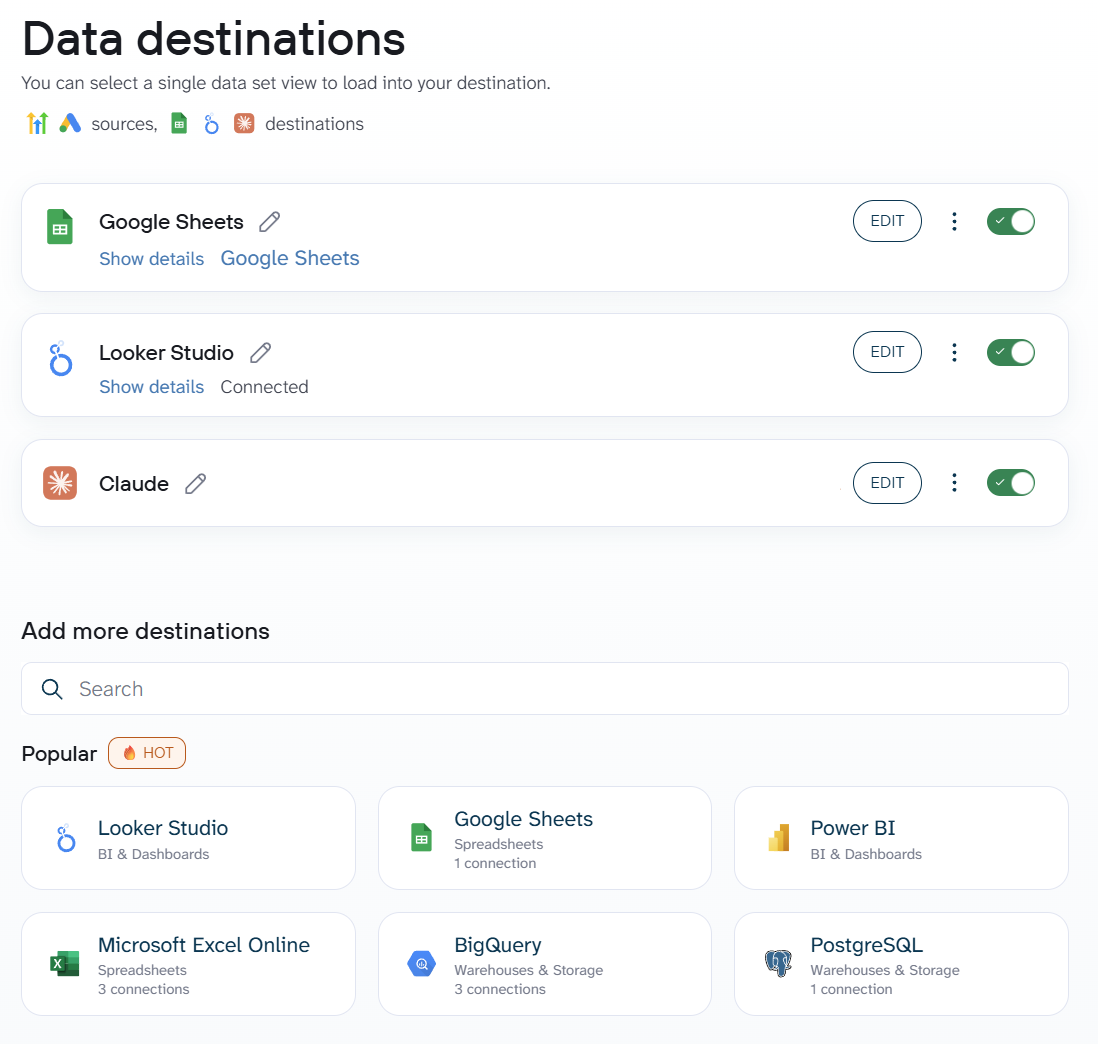This screenshot has width=1098, height=1044.
Task: Click the PostgreSQL elephant icon
Action: (x=778, y=963)
